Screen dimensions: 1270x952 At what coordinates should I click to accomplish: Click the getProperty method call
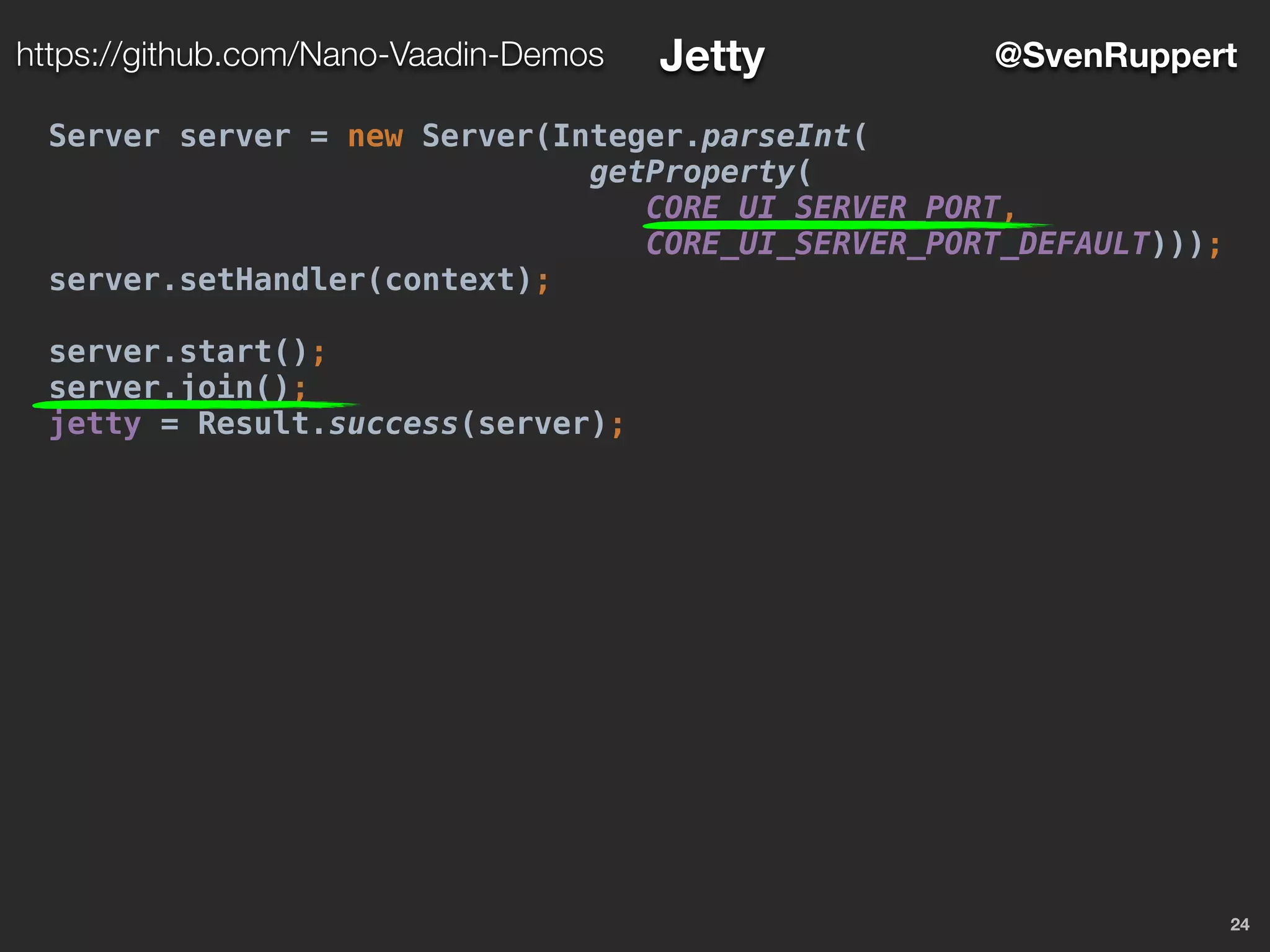tap(691, 172)
